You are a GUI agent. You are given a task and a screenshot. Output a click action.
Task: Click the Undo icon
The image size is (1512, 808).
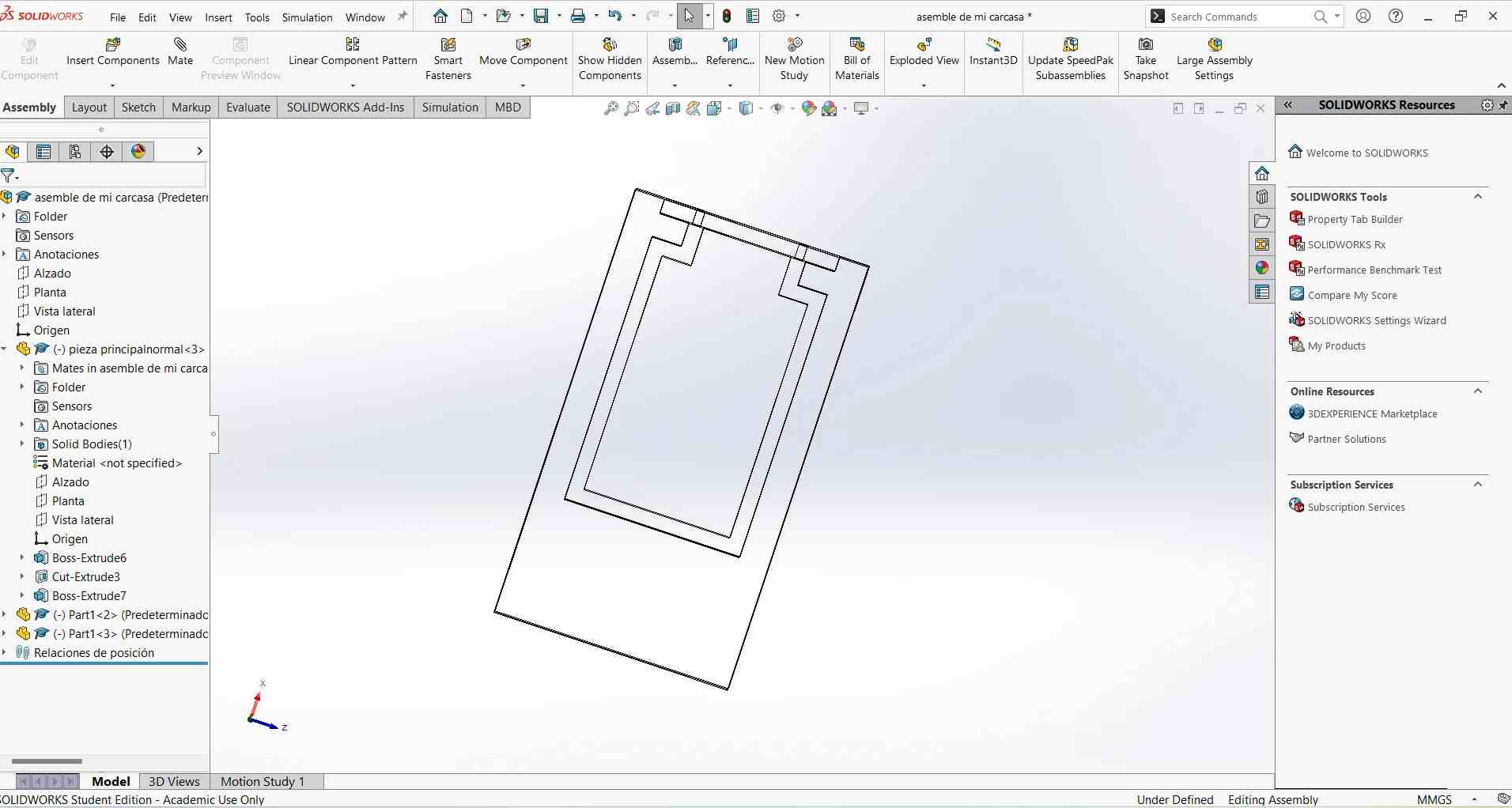(x=615, y=16)
